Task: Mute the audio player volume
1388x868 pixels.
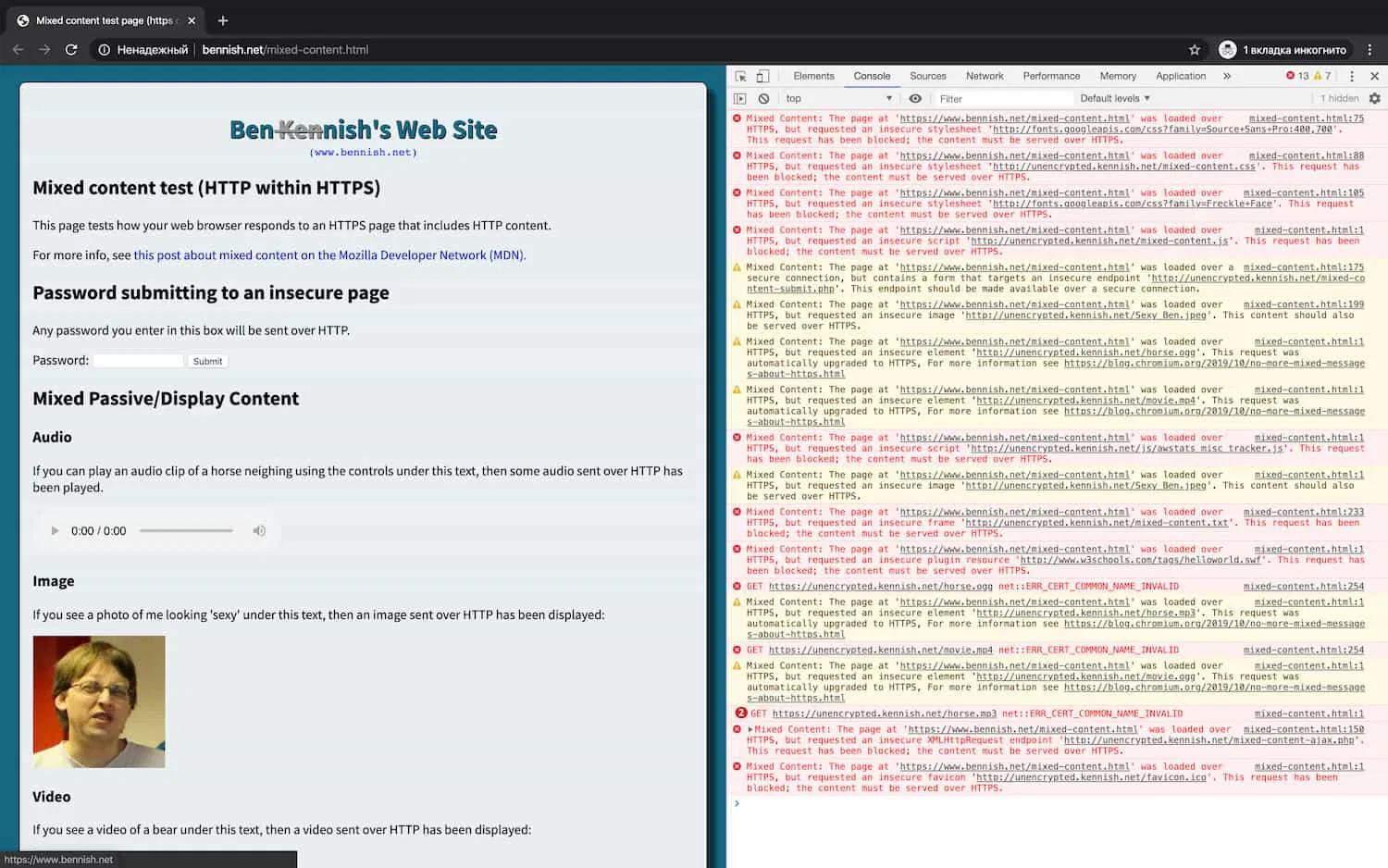Action: pos(259,530)
